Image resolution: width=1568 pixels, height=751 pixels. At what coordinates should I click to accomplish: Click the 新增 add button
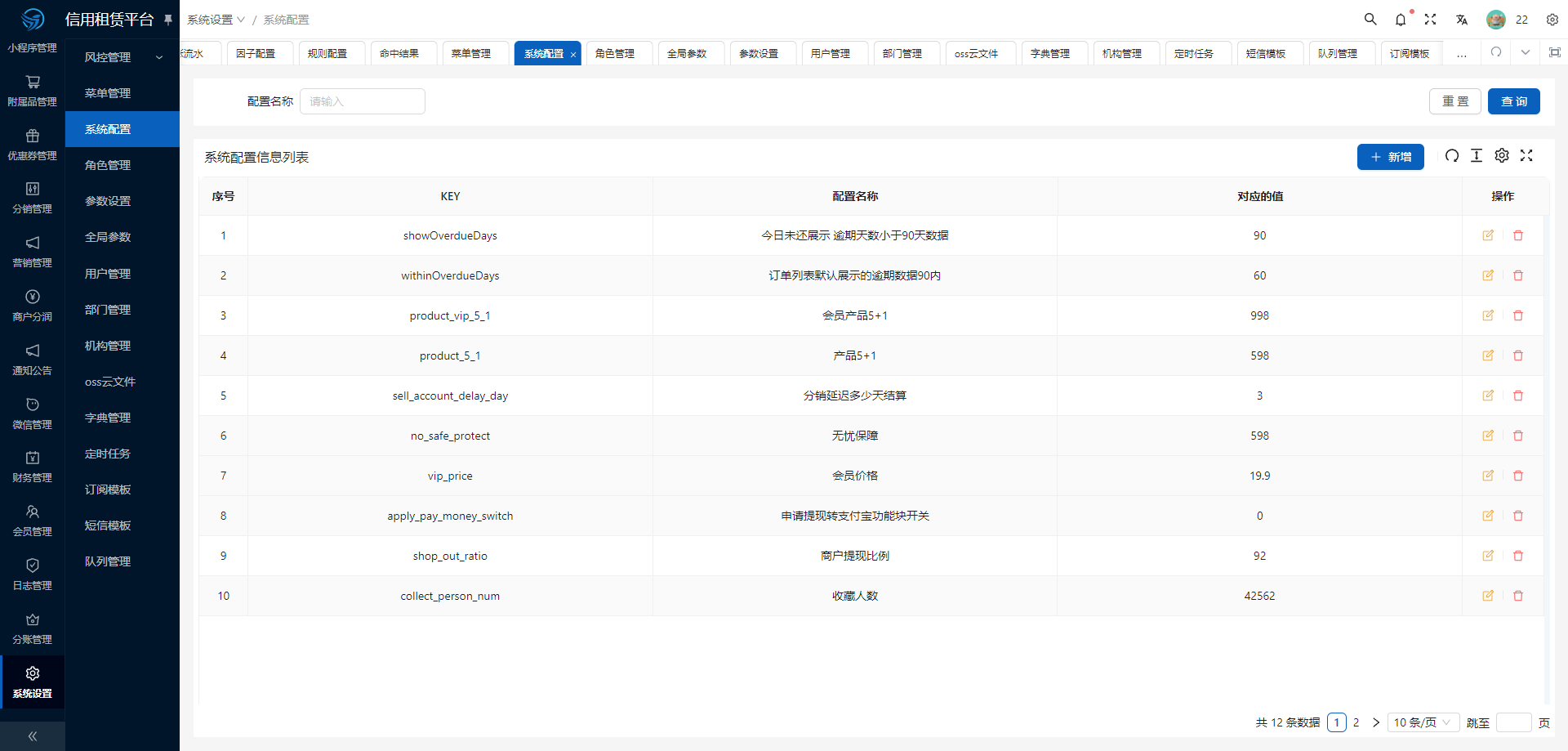1391,157
